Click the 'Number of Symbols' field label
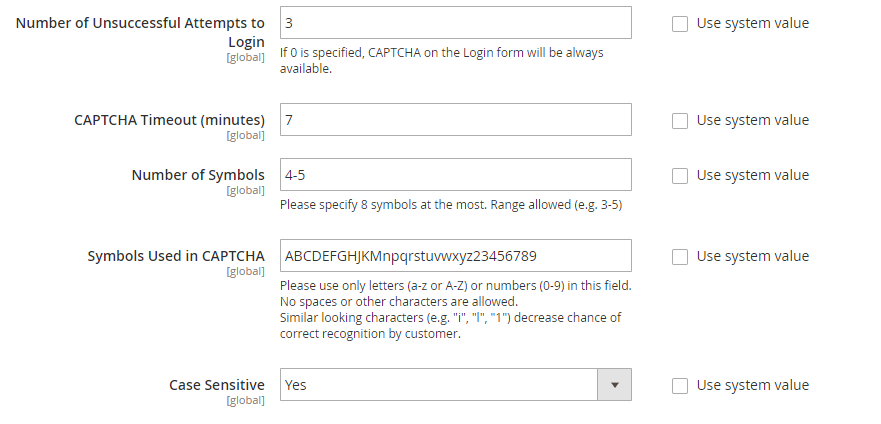The image size is (881, 424). (198, 175)
